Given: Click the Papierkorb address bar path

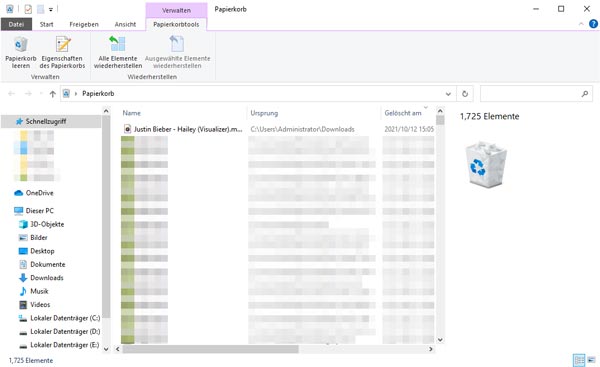Looking at the screenshot, I should 98,93.
